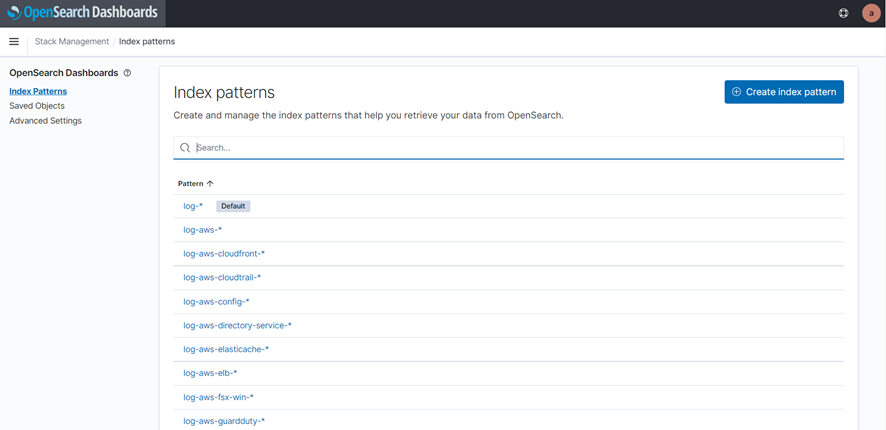886x430 pixels.
Task: Open the log-aws-cloudfront-* index pattern
Action: point(224,254)
